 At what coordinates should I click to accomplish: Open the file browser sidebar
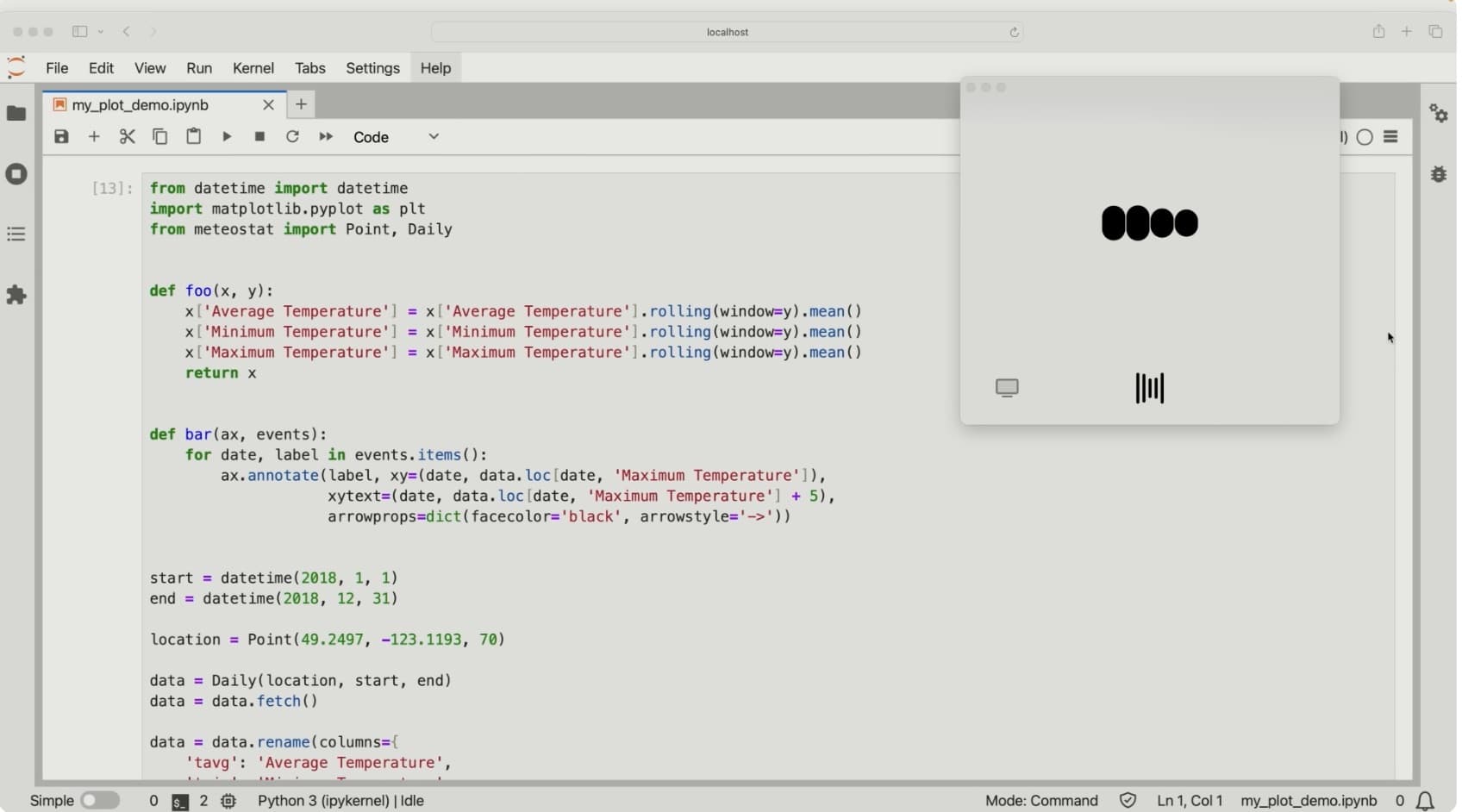[16, 114]
